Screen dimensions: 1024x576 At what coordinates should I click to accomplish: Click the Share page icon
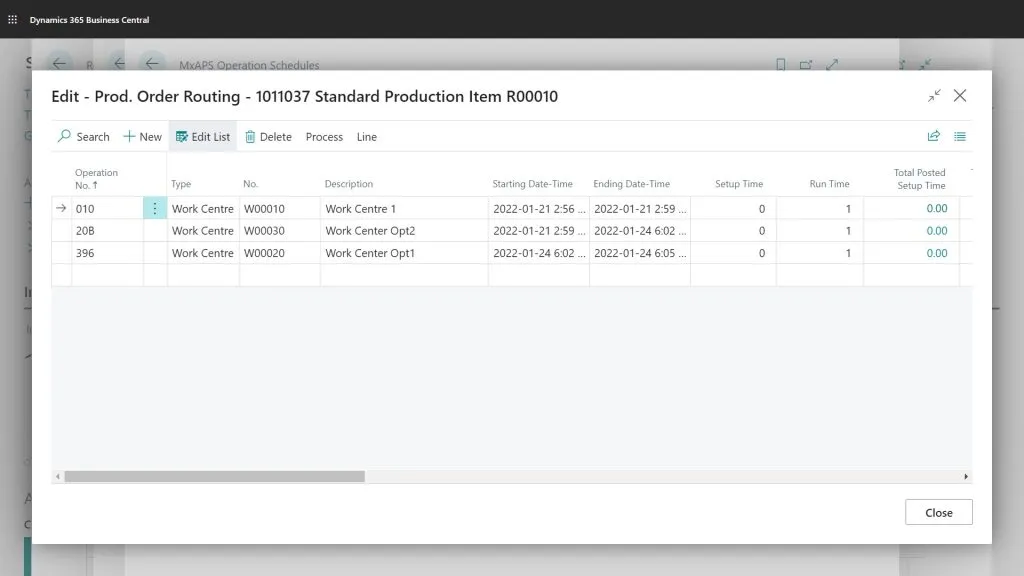pos(934,136)
